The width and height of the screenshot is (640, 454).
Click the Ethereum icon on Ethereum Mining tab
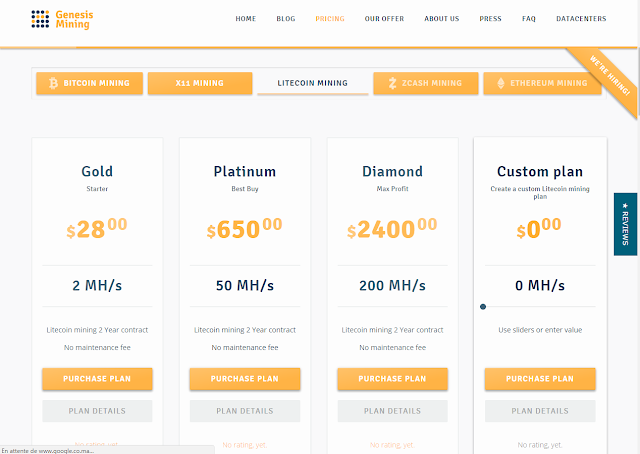click(x=501, y=83)
